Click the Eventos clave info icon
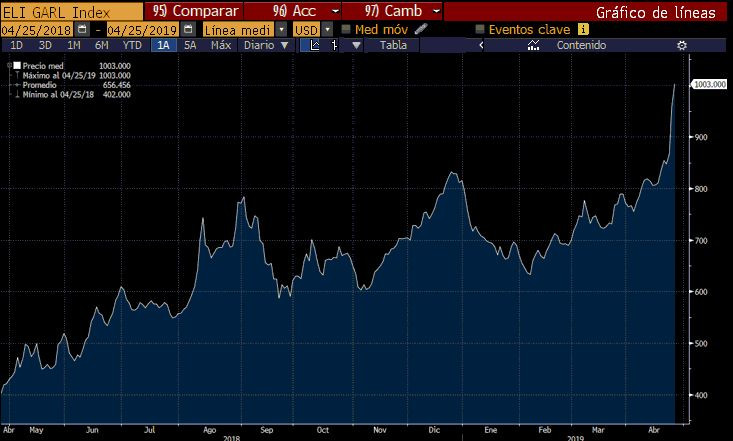The image size is (733, 441). click(x=582, y=30)
